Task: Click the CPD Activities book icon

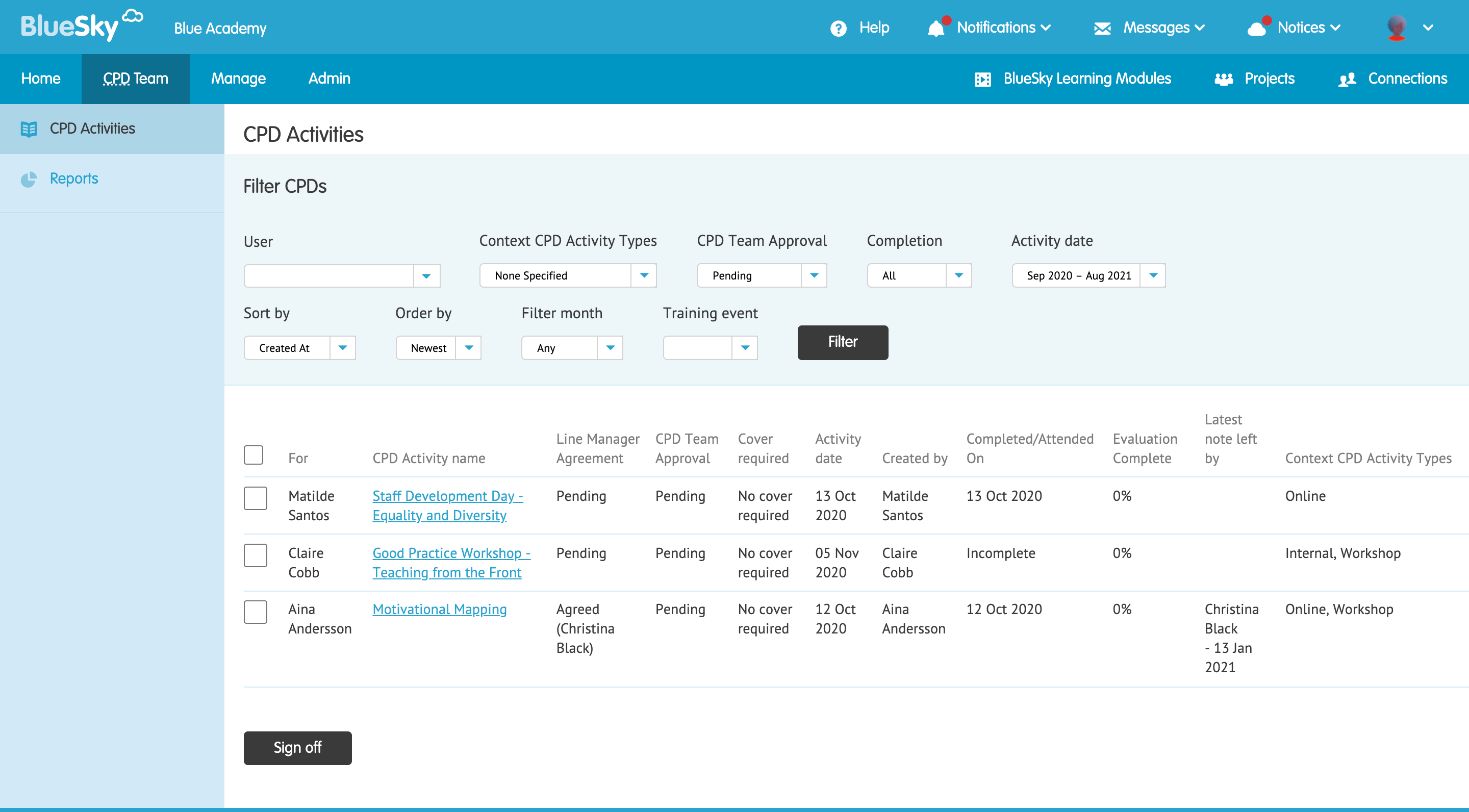Action: [29, 130]
